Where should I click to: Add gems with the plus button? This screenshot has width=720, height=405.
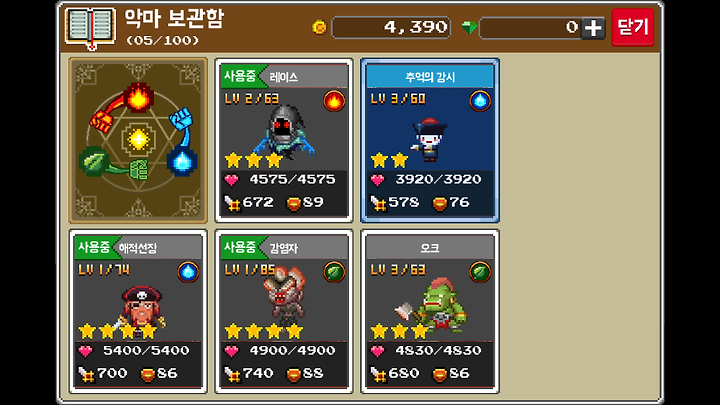[x=593, y=28]
